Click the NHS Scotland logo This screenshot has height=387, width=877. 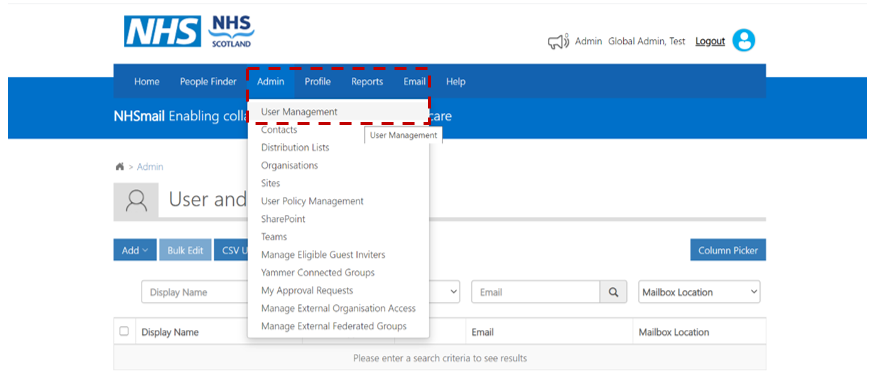[x=232, y=31]
